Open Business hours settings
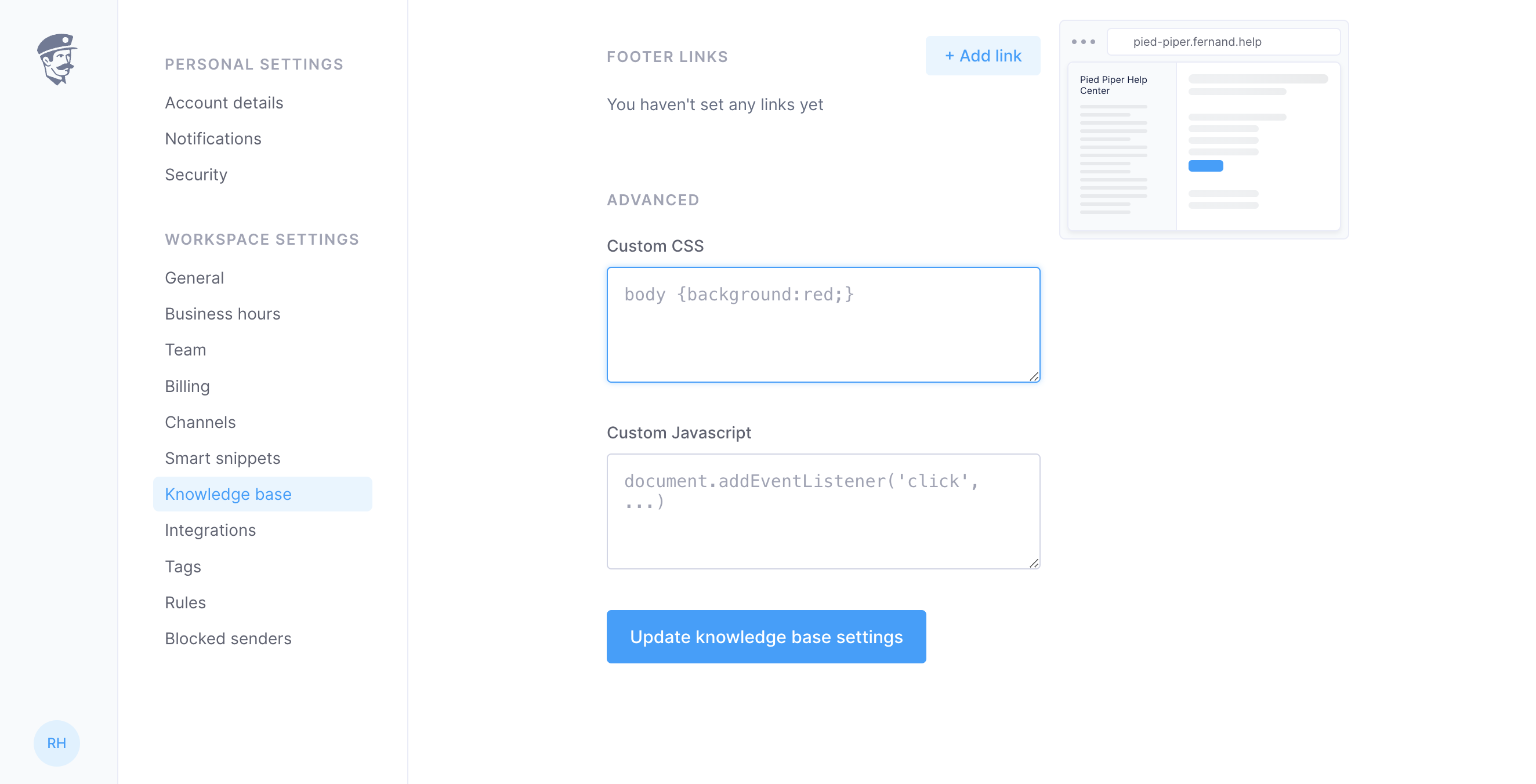 coord(222,314)
